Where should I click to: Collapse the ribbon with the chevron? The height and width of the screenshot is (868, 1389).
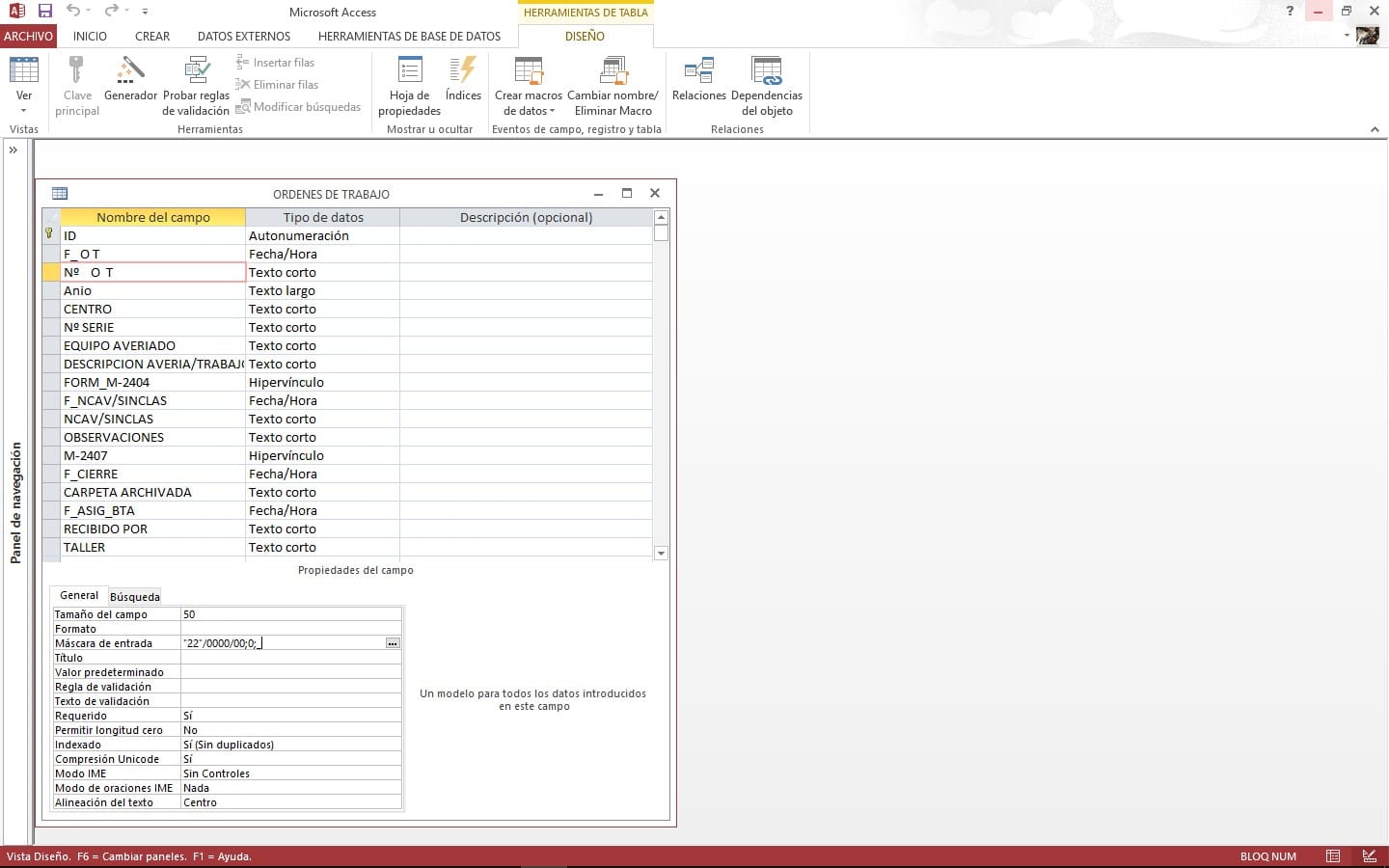1375,129
